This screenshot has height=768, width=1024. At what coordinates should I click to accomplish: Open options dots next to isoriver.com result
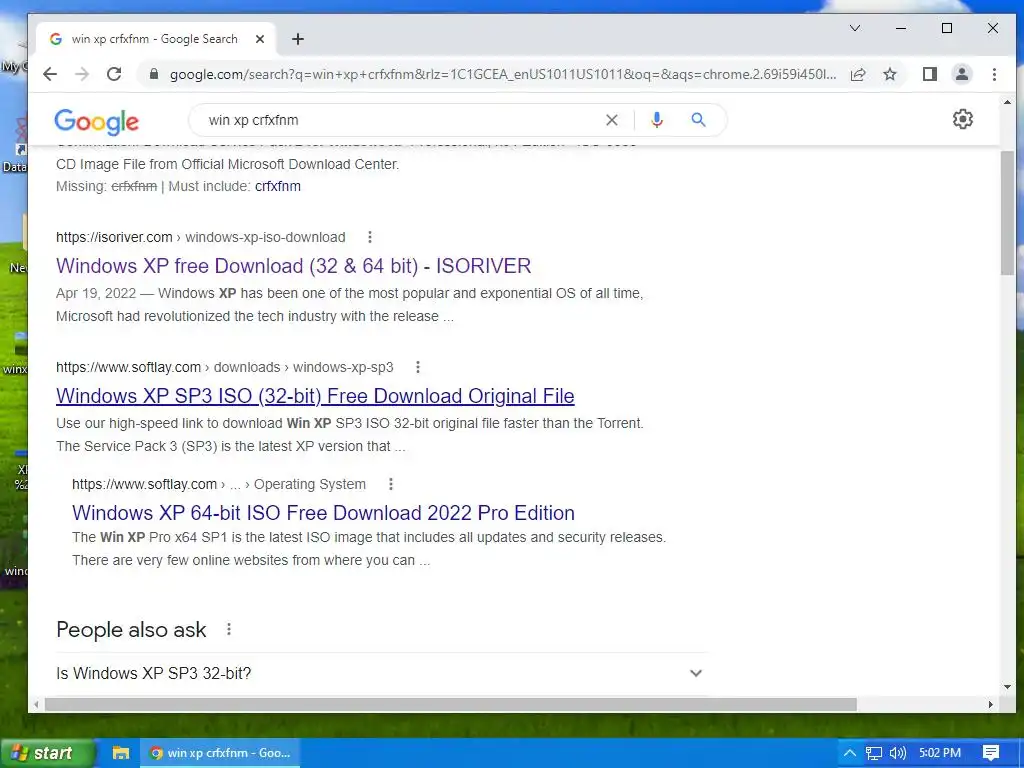pos(370,237)
